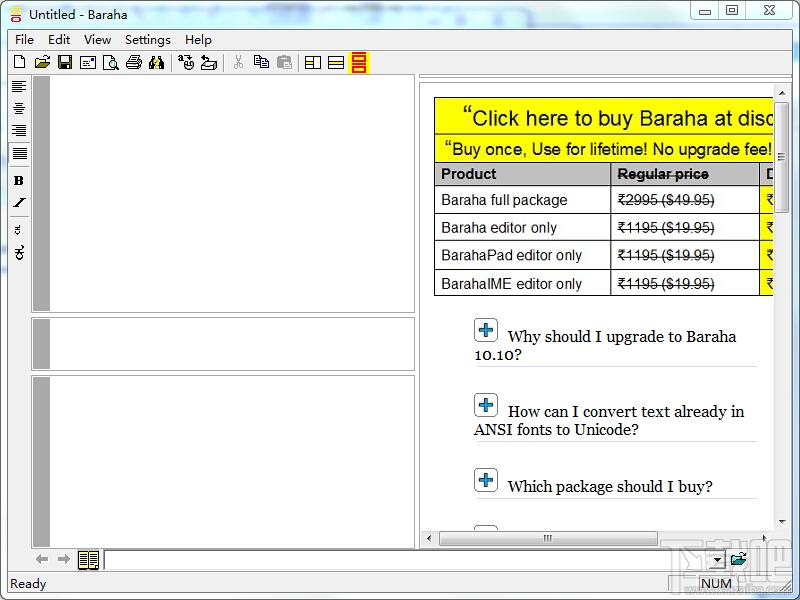This screenshot has height=600, width=800.
Task: Create a new document
Action: click(19, 62)
